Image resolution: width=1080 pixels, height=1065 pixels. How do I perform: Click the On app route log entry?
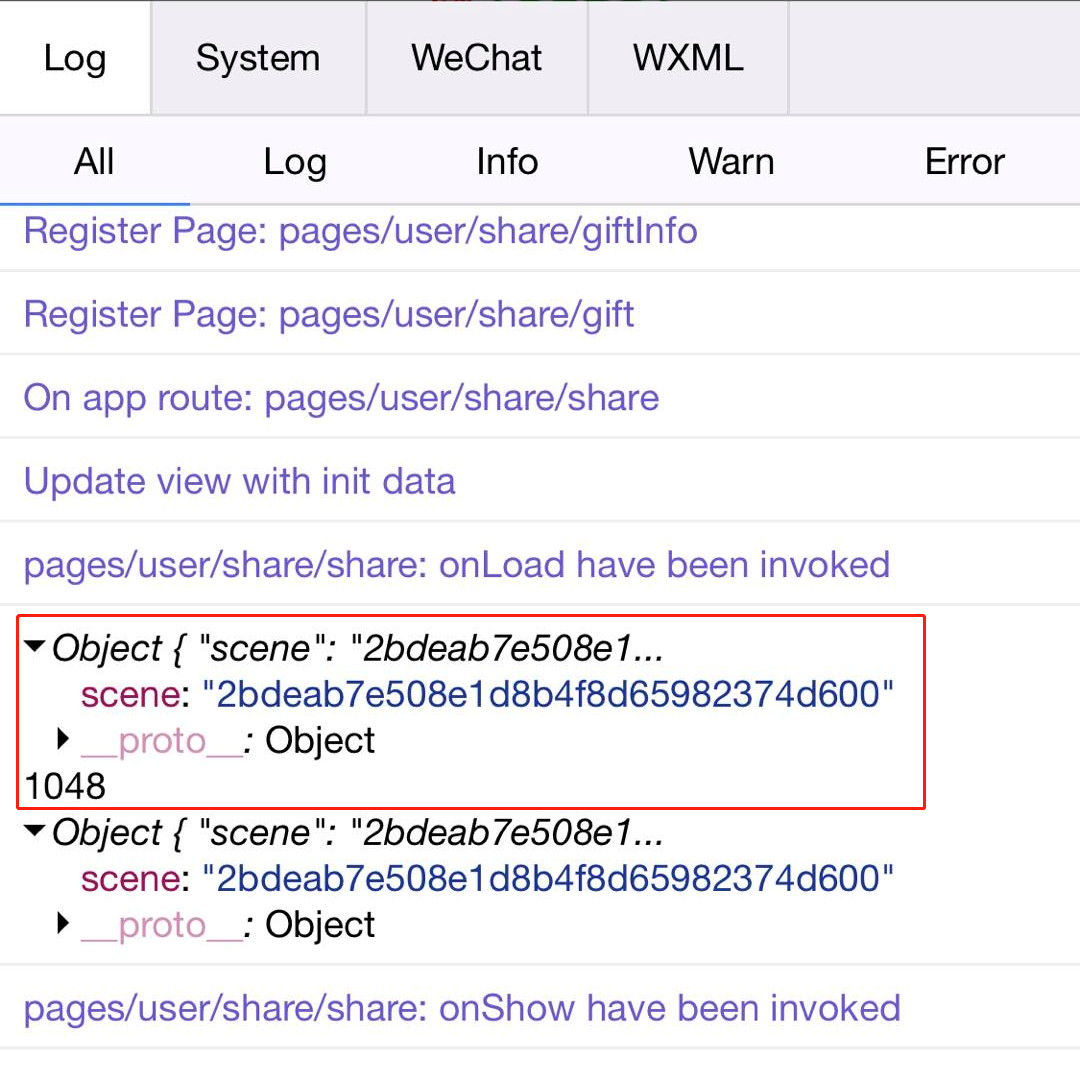(x=341, y=398)
